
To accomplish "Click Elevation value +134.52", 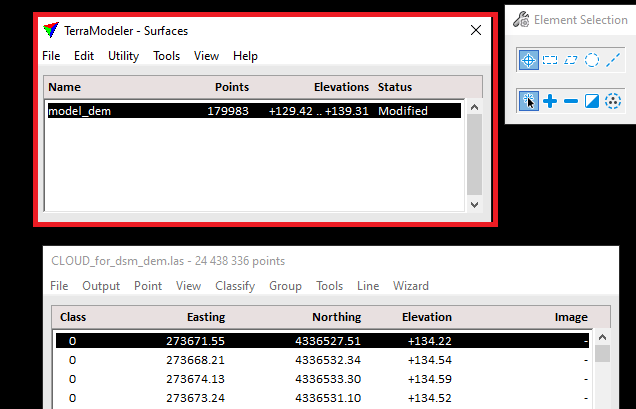I will coord(430,398).
